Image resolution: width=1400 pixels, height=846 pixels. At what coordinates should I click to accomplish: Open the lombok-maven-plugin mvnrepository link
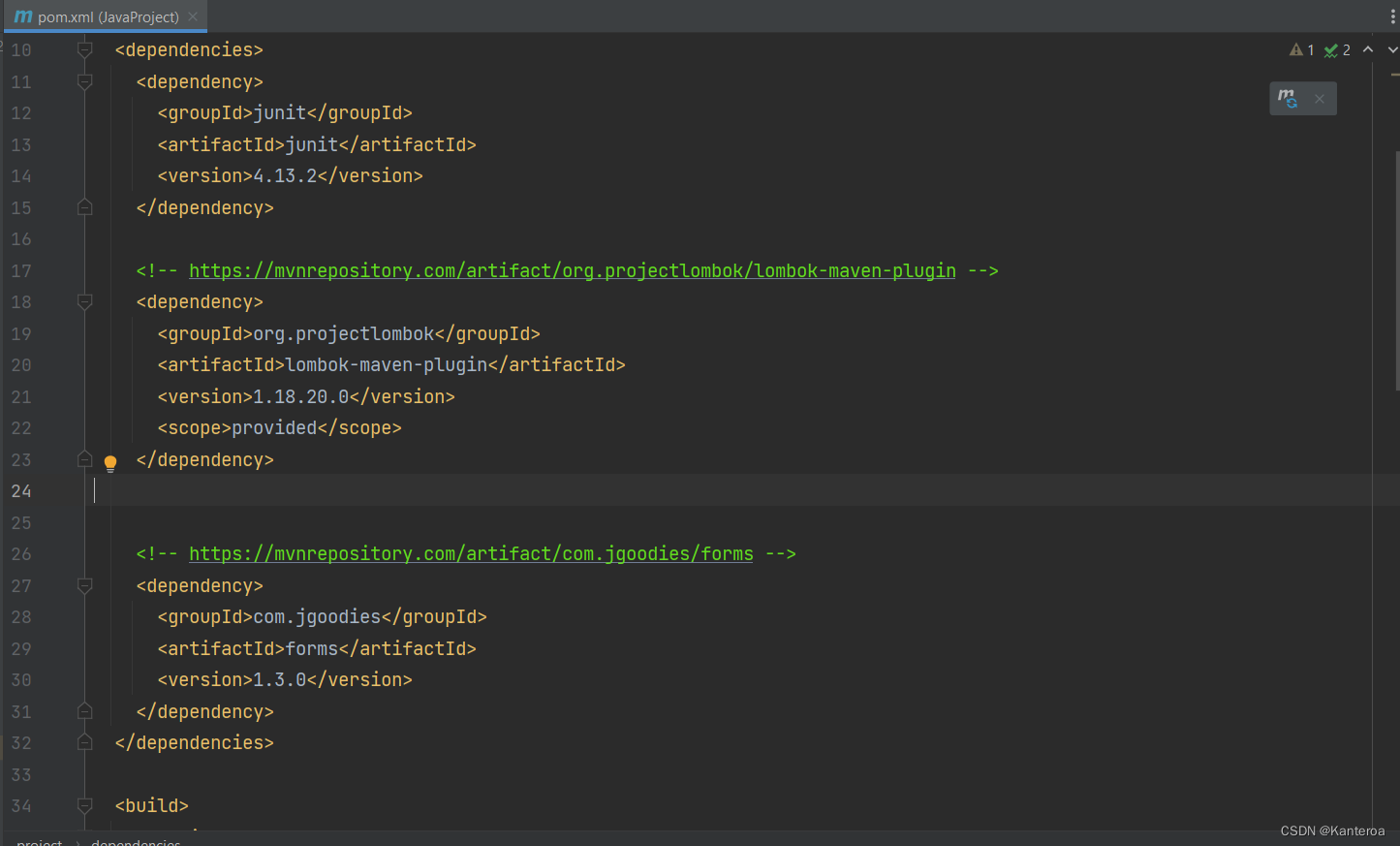pos(573,270)
